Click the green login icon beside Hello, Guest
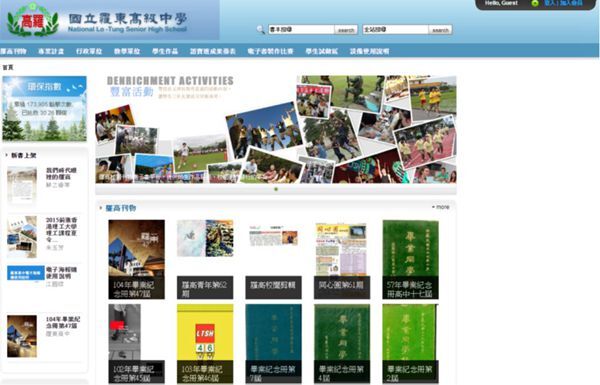600x385 pixels. [535, 3]
